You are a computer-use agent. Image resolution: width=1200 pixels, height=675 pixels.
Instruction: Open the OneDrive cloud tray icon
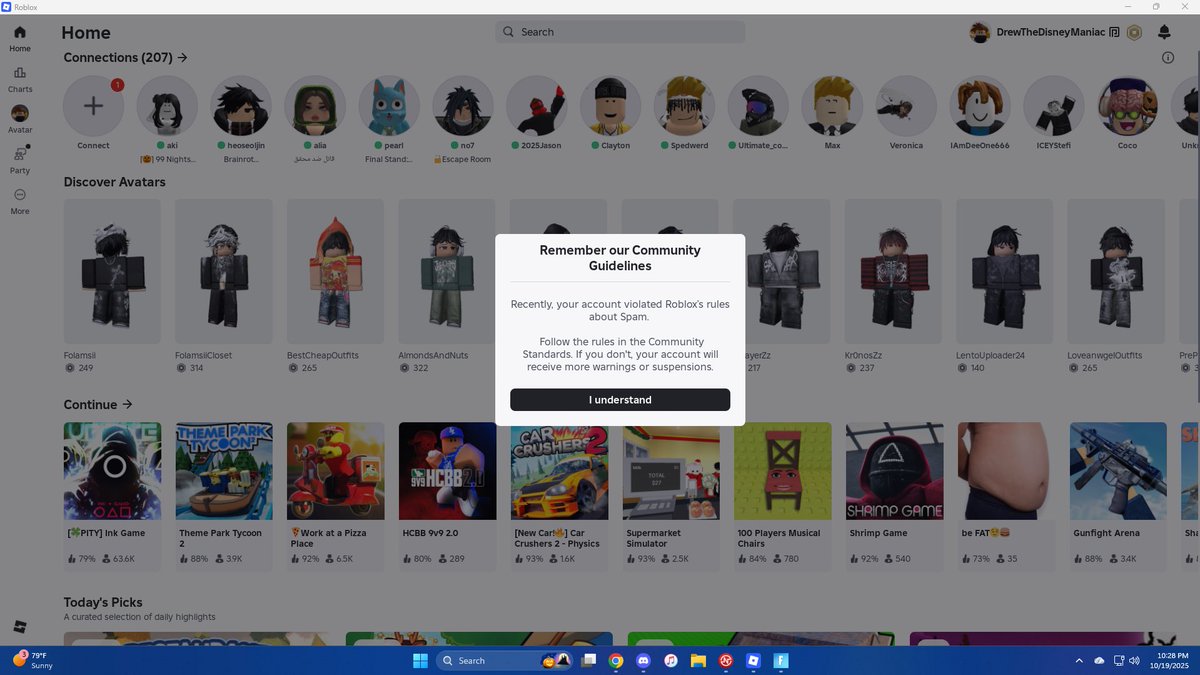click(x=1099, y=660)
